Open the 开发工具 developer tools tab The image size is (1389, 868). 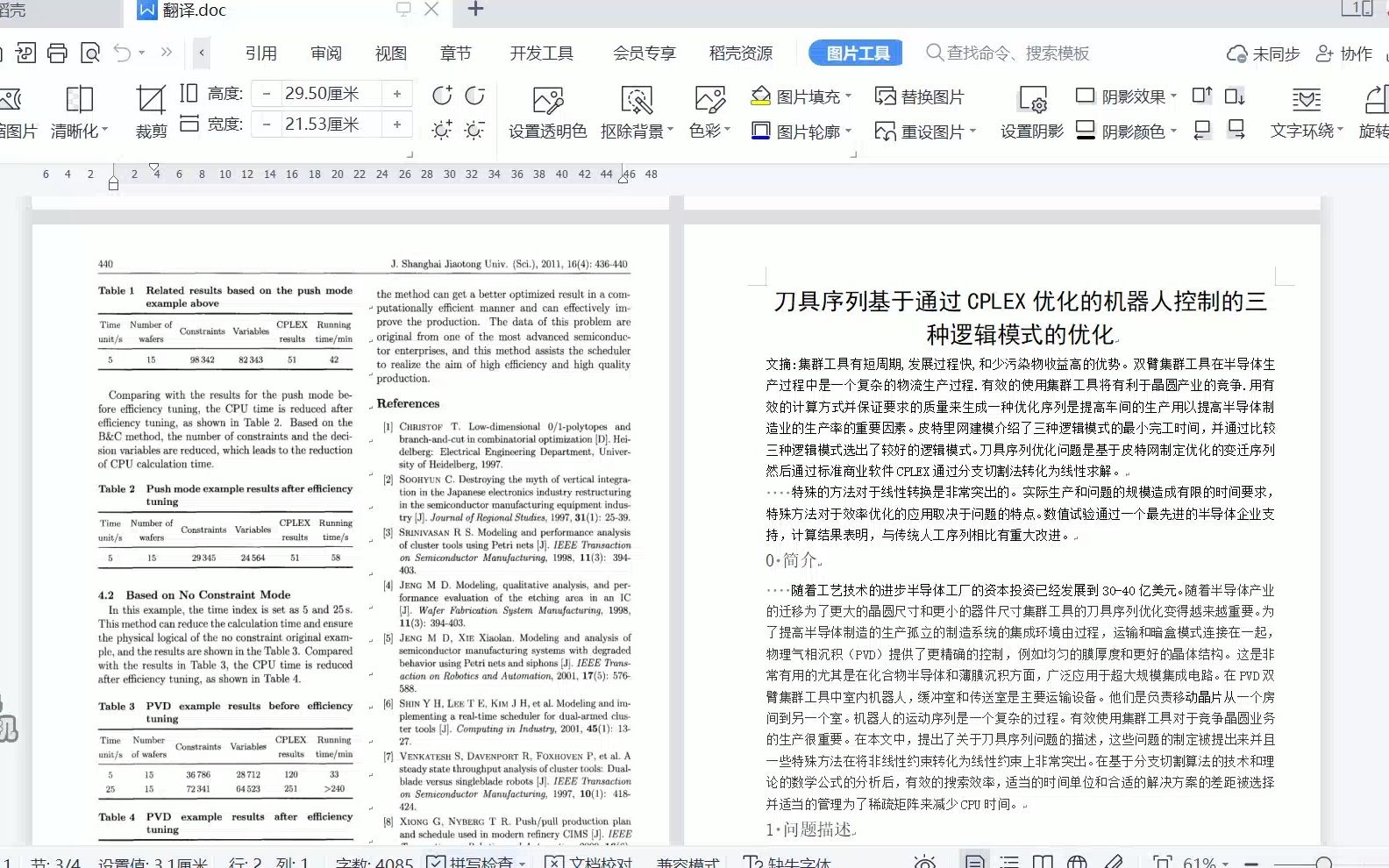coord(542,53)
